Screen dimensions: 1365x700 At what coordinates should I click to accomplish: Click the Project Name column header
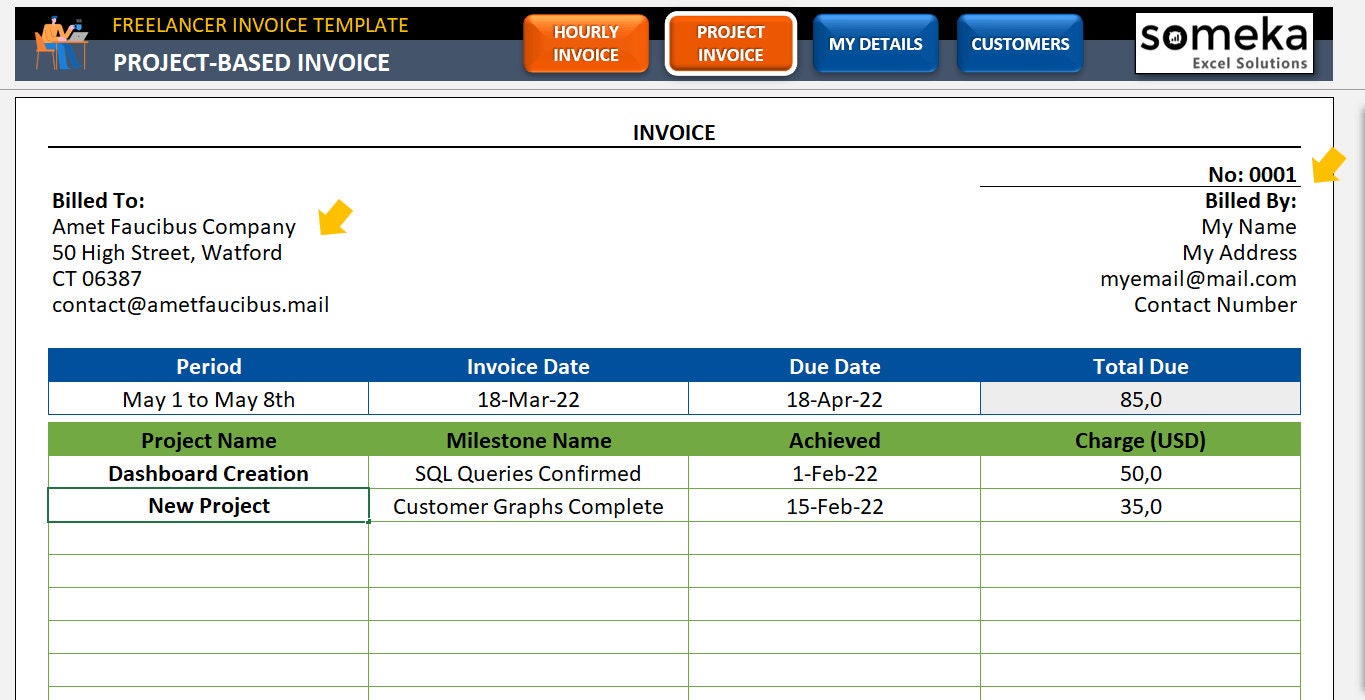(x=208, y=440)
